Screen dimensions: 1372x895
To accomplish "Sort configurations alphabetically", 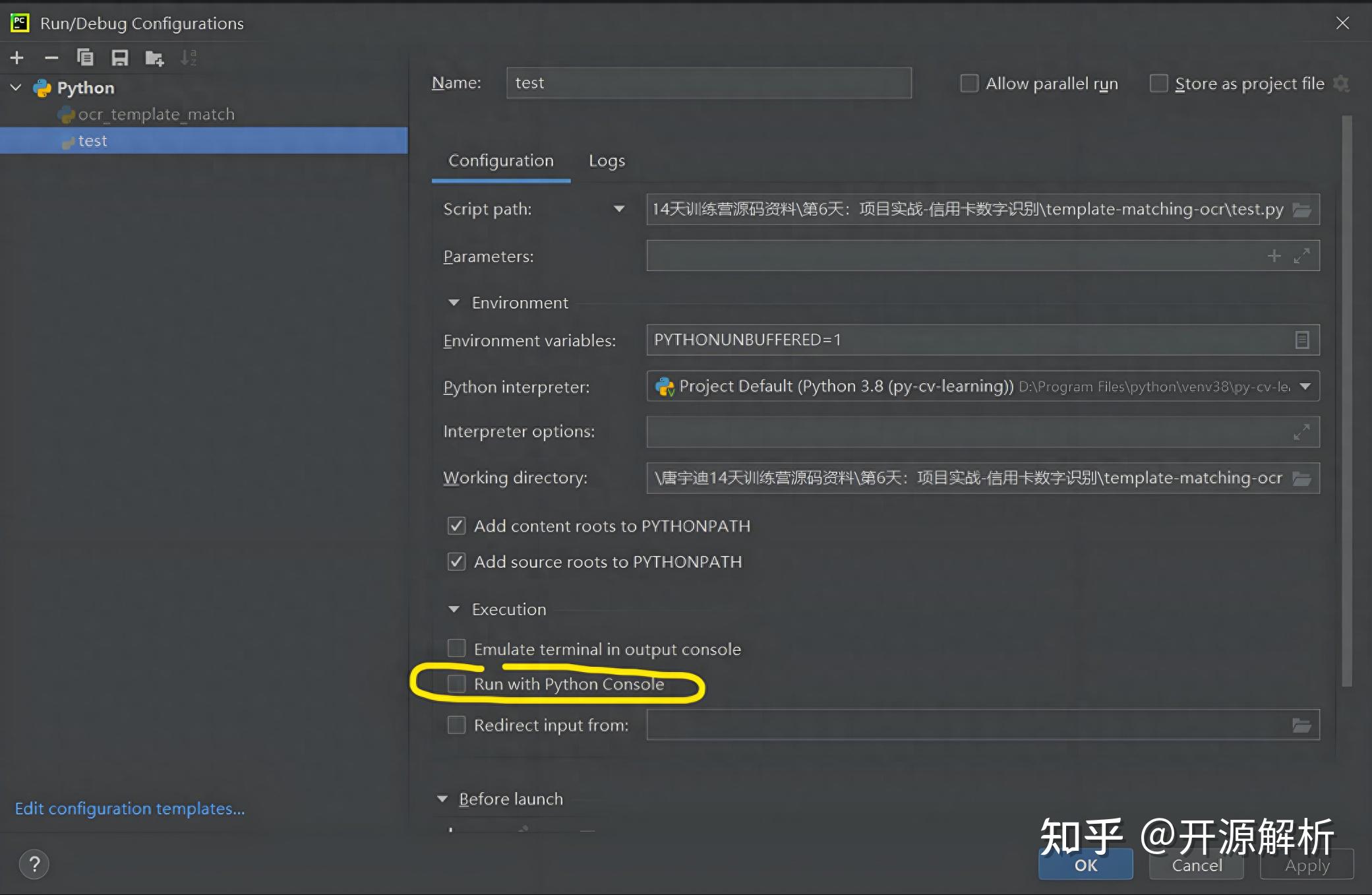I will click(x=189, y=57).
